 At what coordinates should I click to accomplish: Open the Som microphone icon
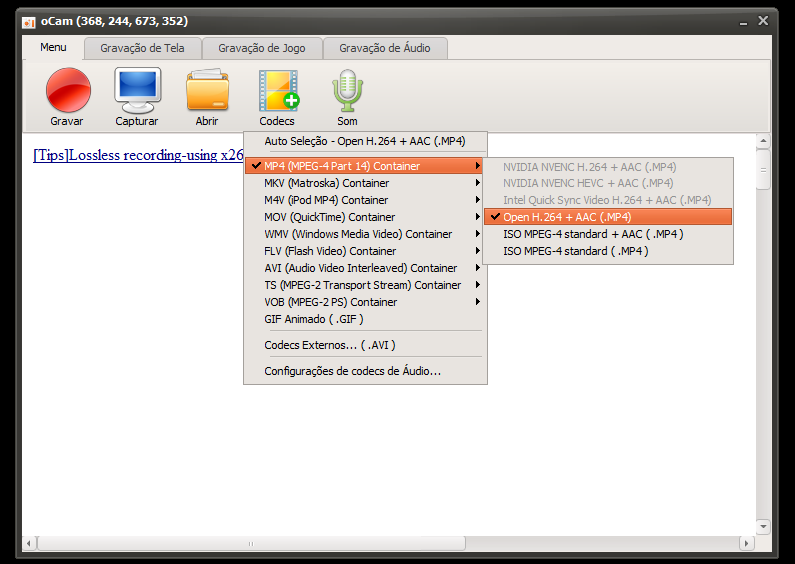[x=347, y=97]
